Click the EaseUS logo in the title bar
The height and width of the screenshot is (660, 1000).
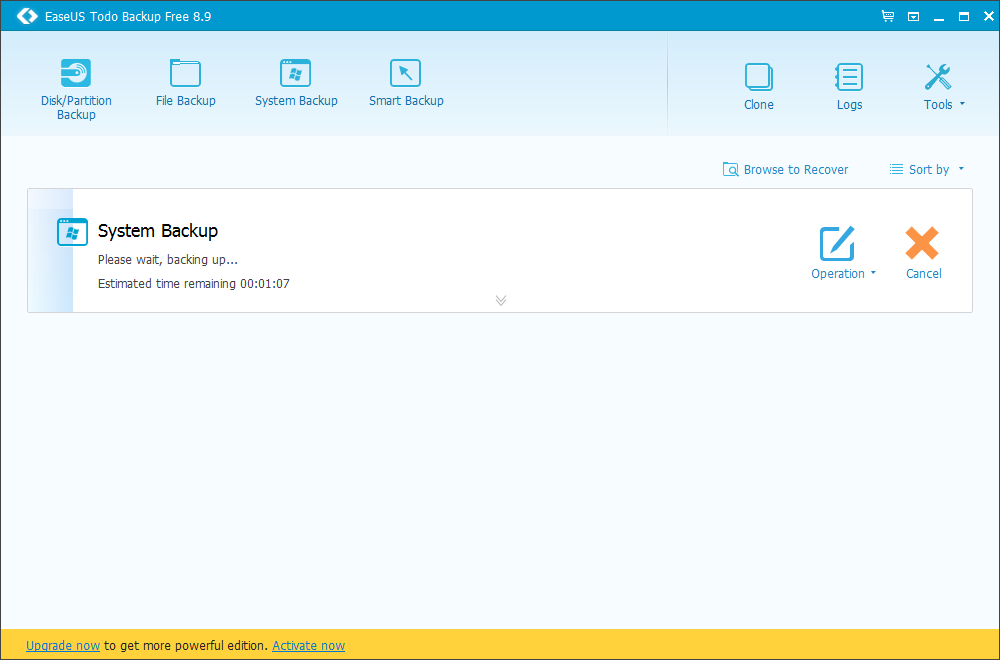pos(27,16)
